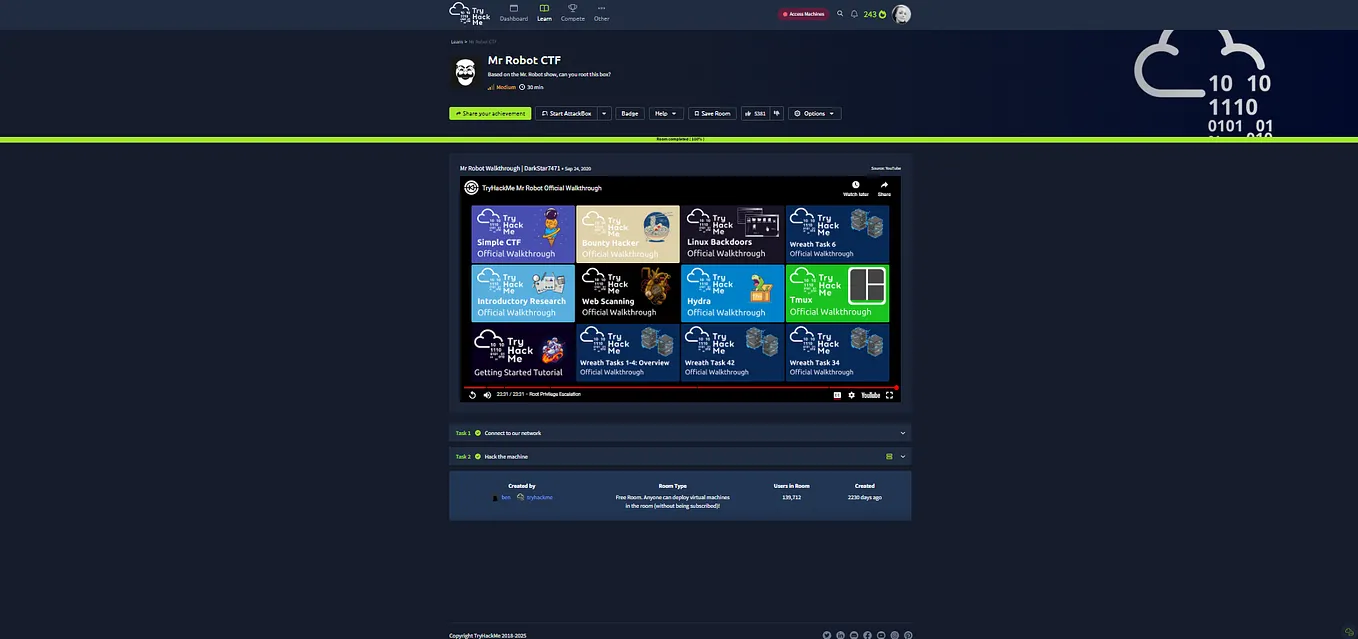Open video settings with the gear icon
1358x639 pixels.
coord(852,394)
